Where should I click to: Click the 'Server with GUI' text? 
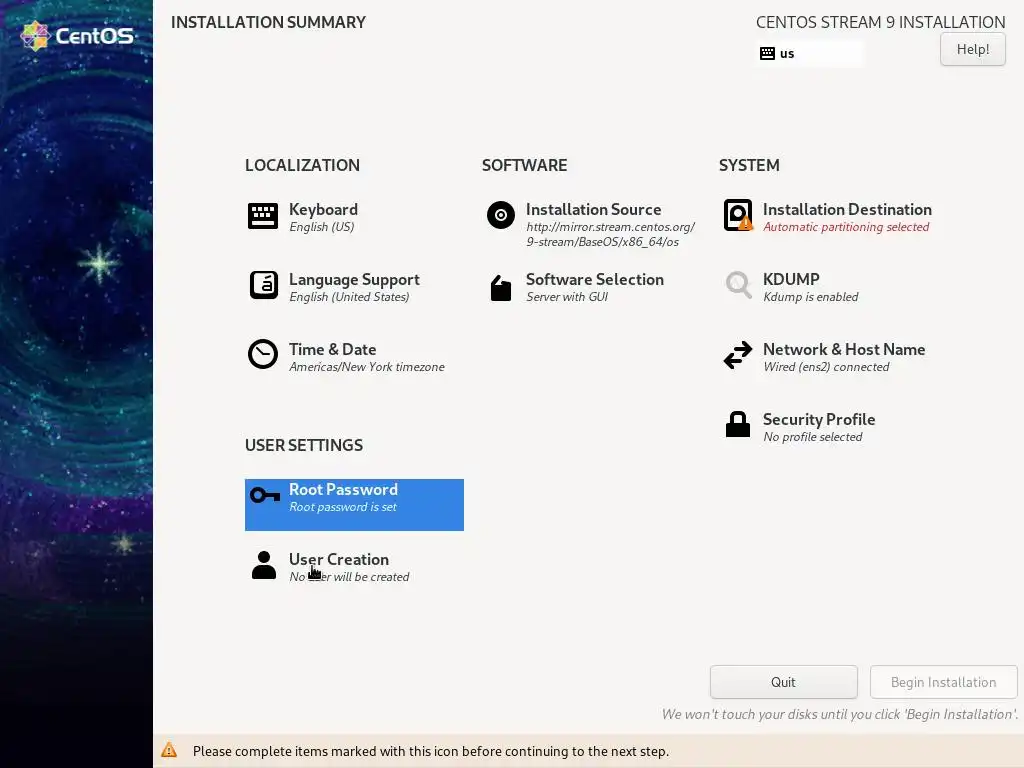pyautogui.click(x=567, y=296)
